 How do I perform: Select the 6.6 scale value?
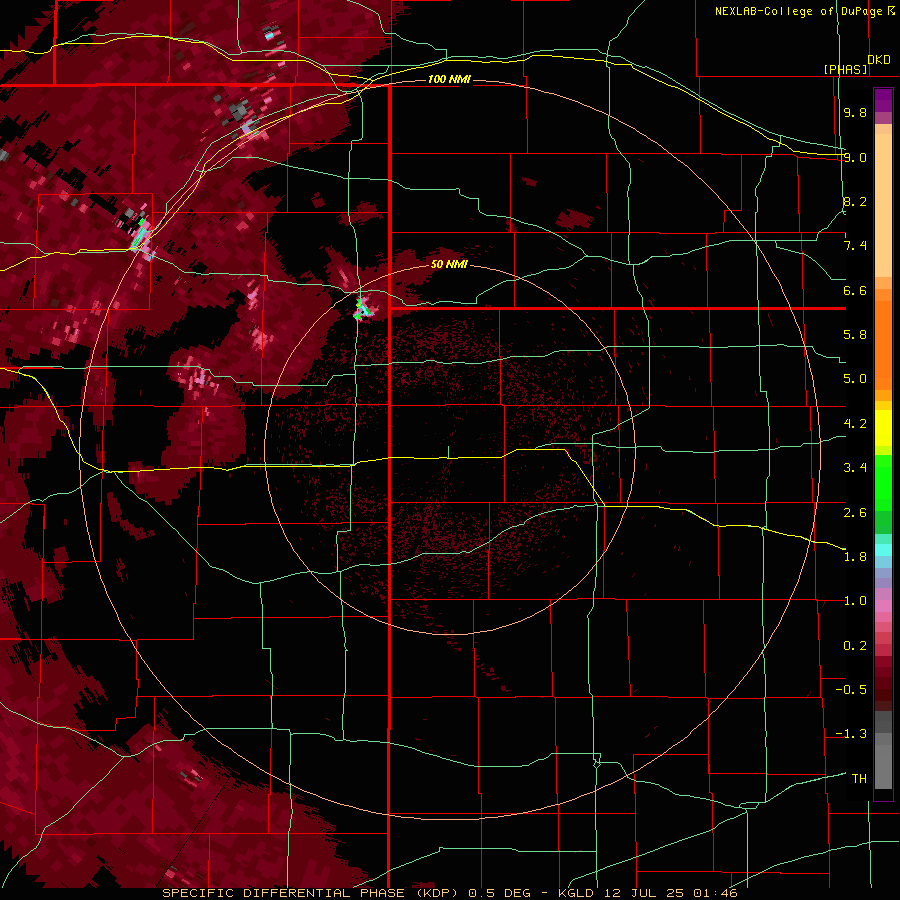pos(855,290)
